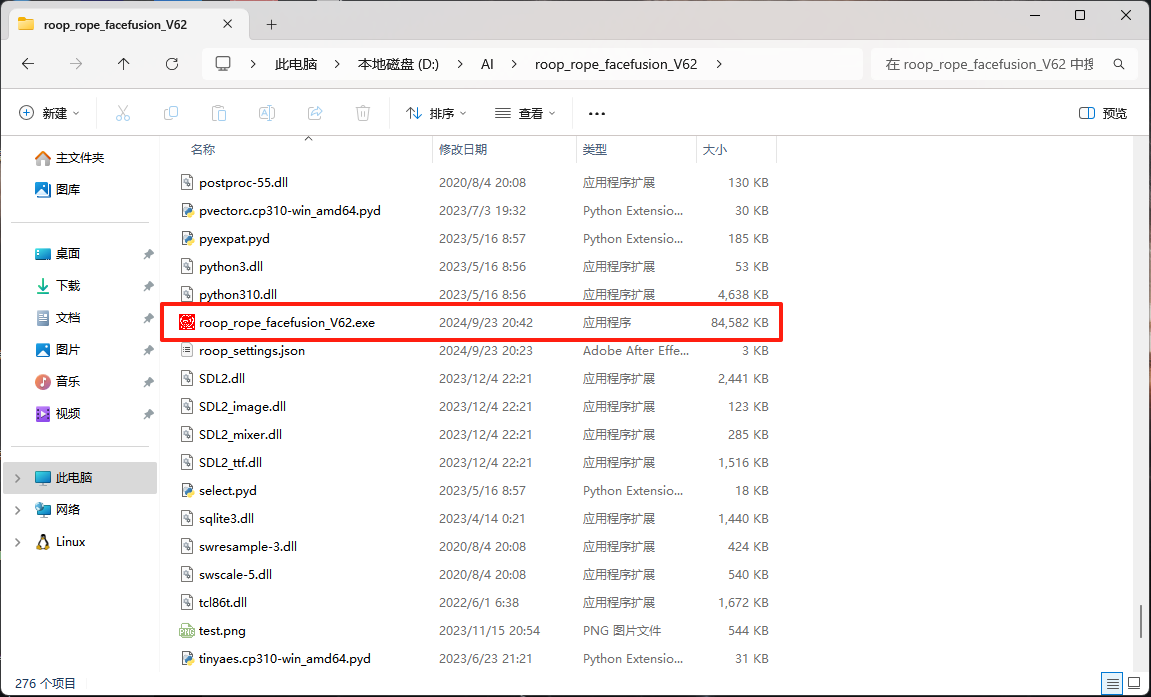Viewport: 1151px width, 697px height.
Task: Open the 排序 sort dropdown
Action: 436,113
